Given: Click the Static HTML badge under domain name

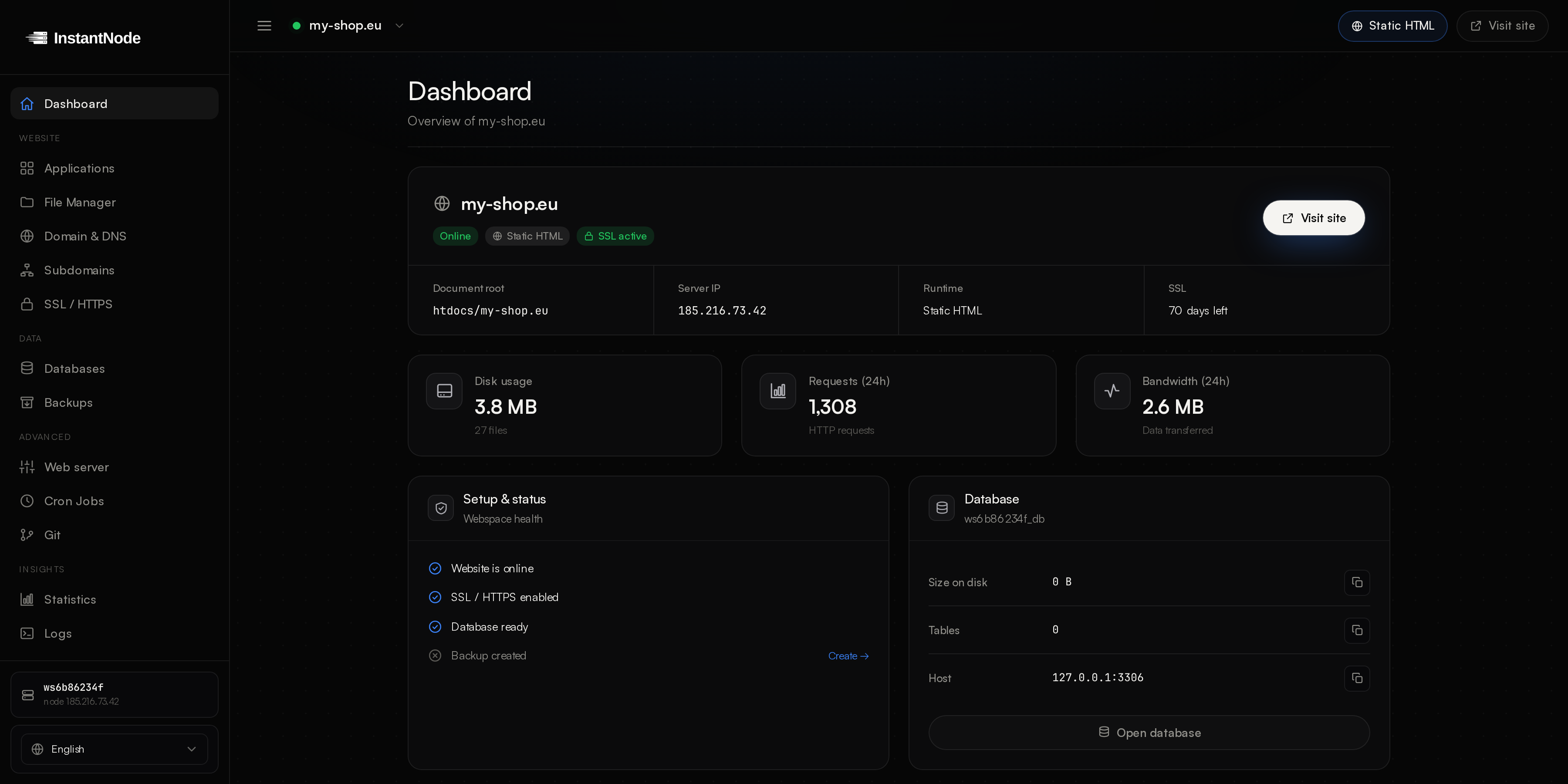Looking at the screenshot, I should pos(527,236).
